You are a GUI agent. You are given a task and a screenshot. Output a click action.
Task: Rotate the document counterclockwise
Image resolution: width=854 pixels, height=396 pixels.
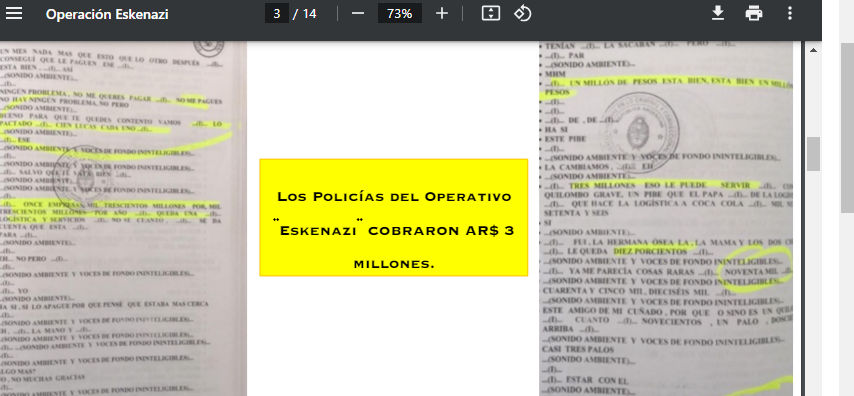tap(522, 14)
